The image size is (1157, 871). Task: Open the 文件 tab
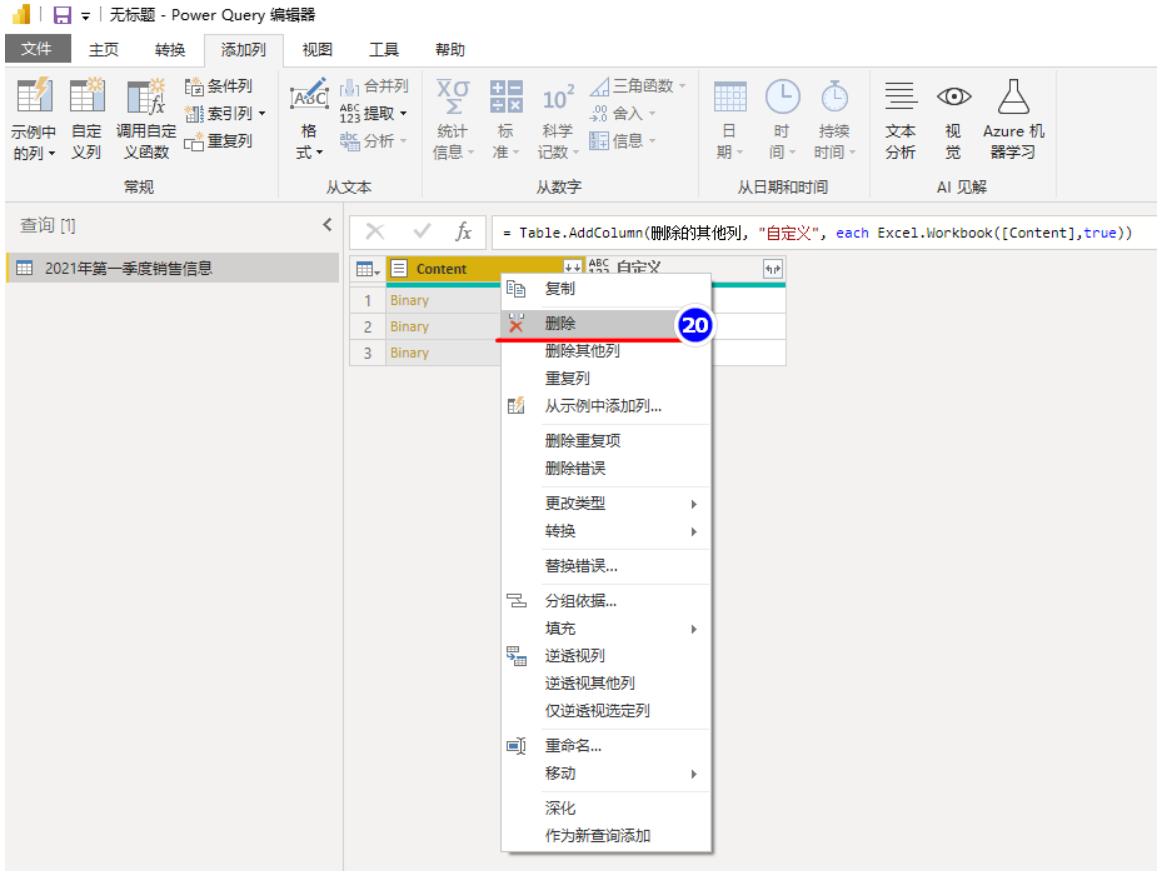pos(37,49)
